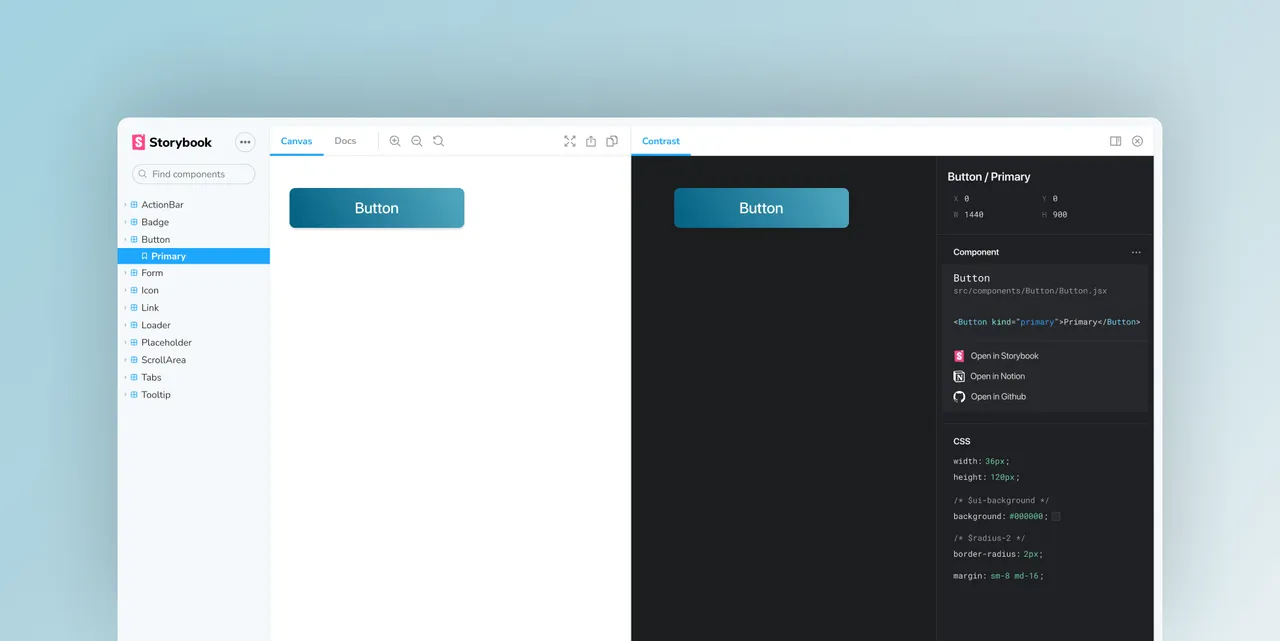The width and height of the screenshot is (1280, 641).
Task: Expand the ActionBar component
Action: pyautogui.click(x=125, y=205)
